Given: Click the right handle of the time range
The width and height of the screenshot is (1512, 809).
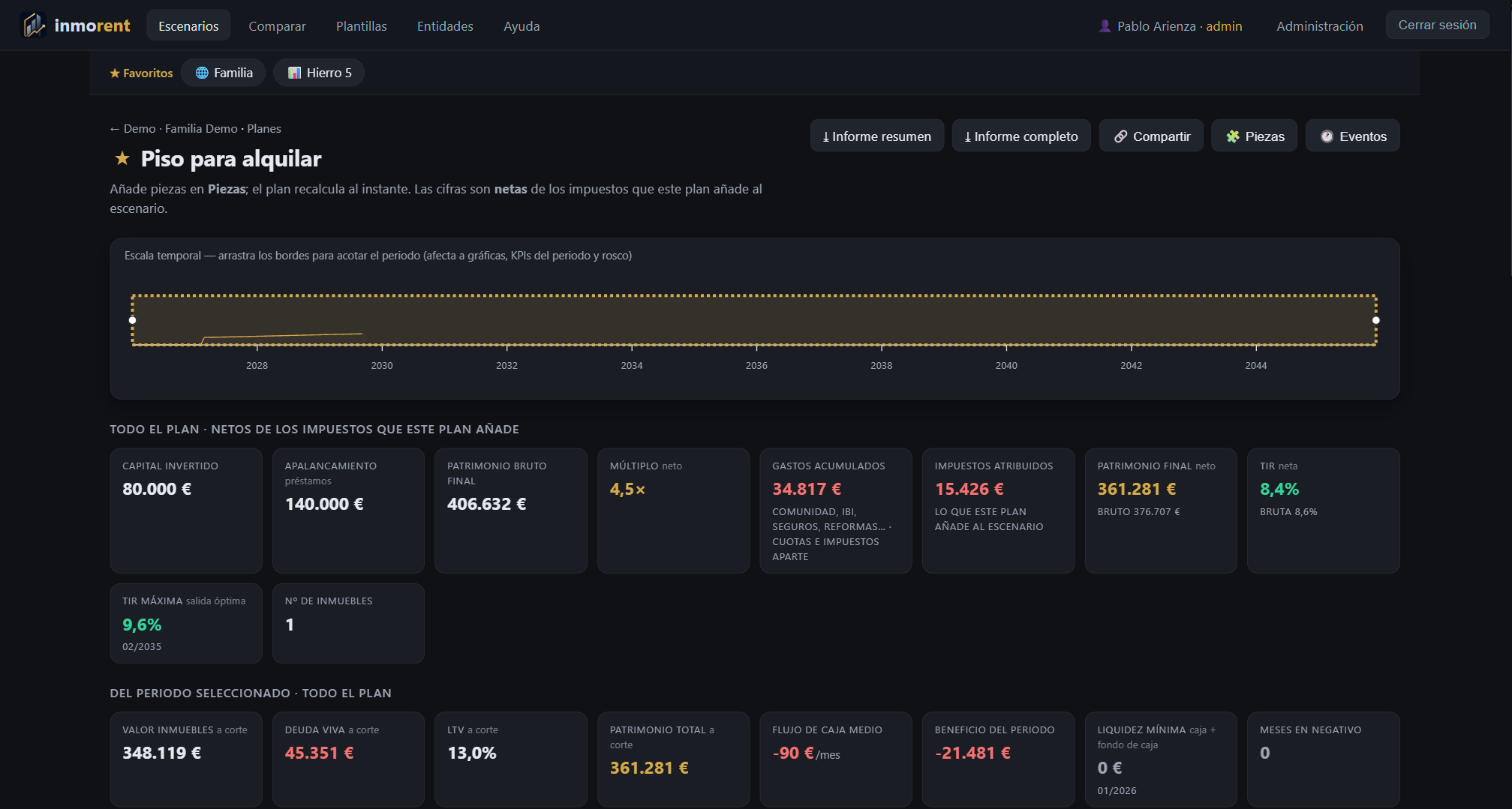Looking at the screenshot, I should [x=1376, y=320].
